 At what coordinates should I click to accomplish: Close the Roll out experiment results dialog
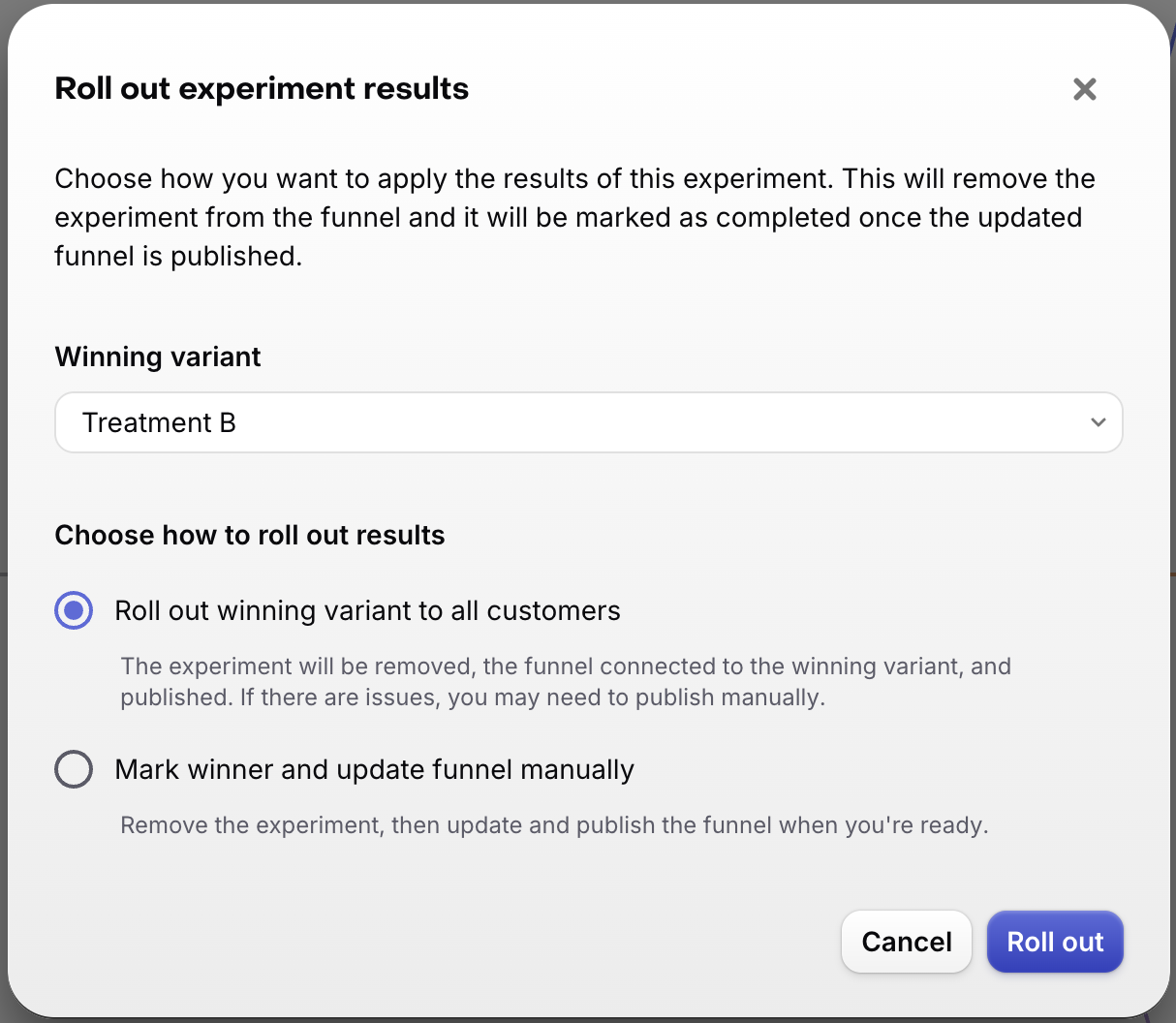(1084, 89)
